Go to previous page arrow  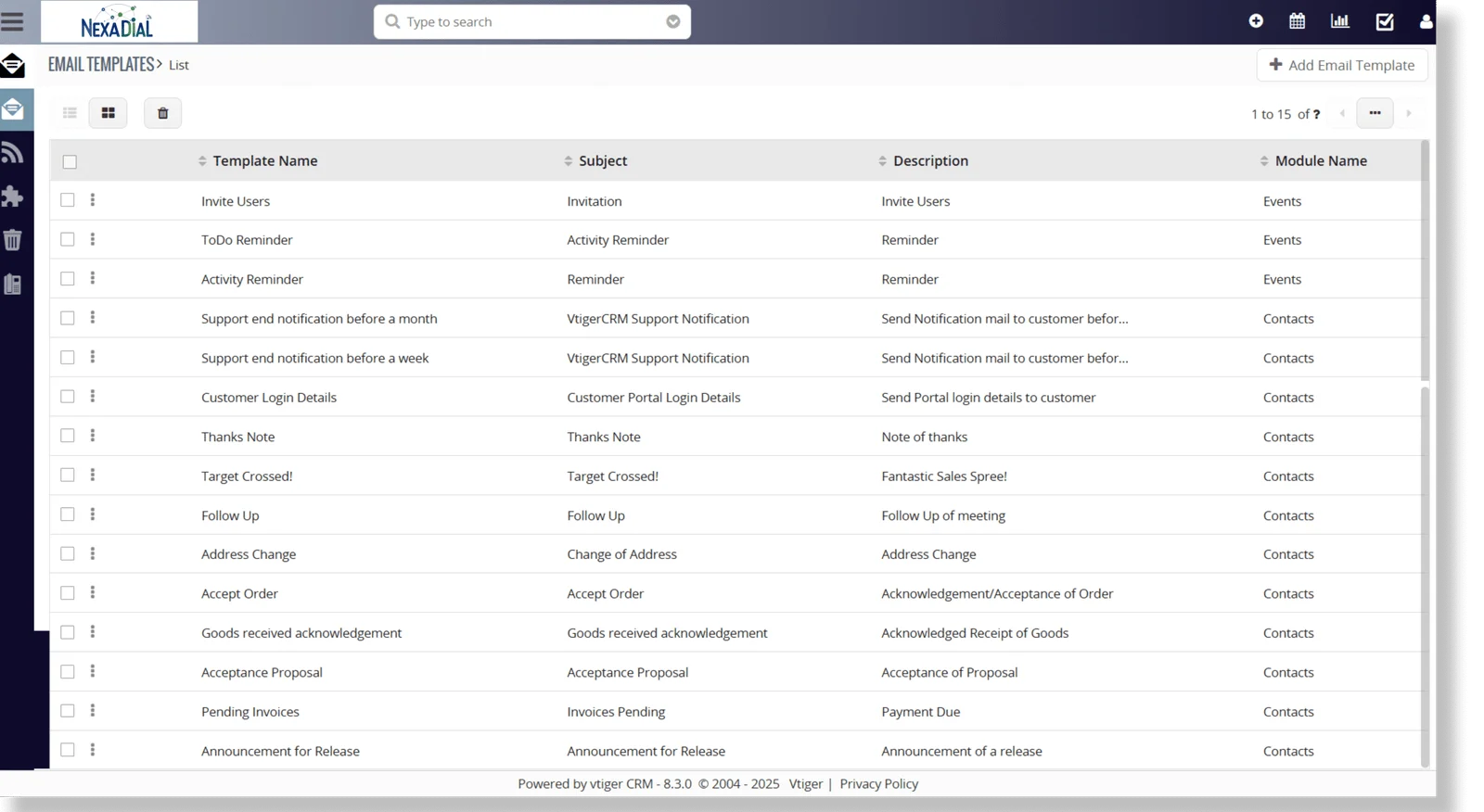1342,113
